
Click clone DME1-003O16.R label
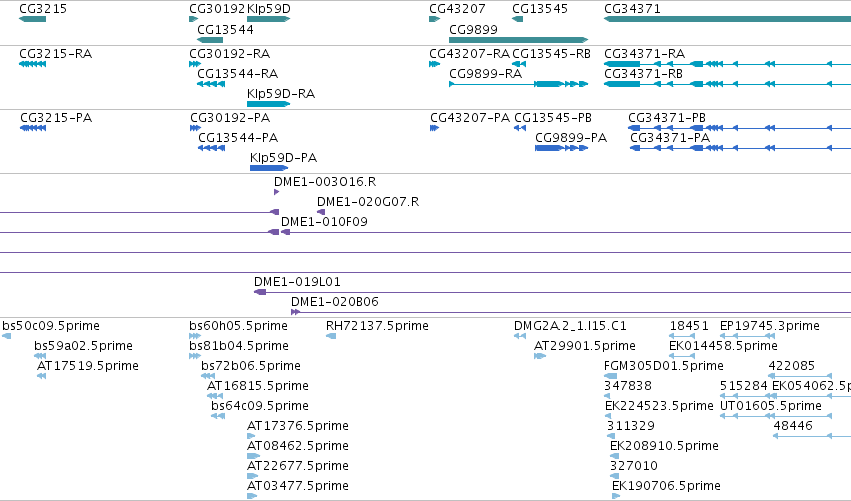(325, 182)
